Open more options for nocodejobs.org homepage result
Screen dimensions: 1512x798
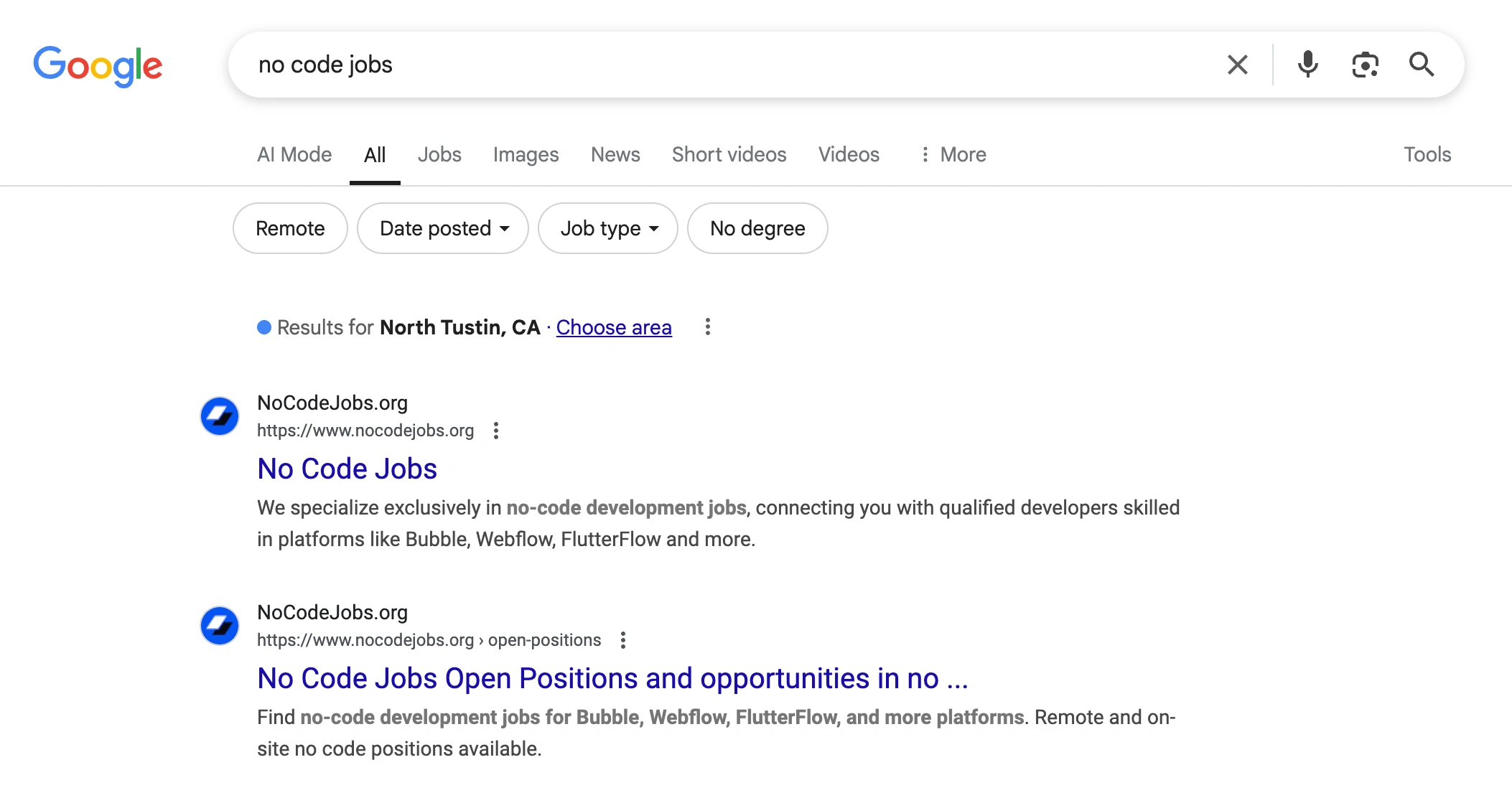click(496, 431)
